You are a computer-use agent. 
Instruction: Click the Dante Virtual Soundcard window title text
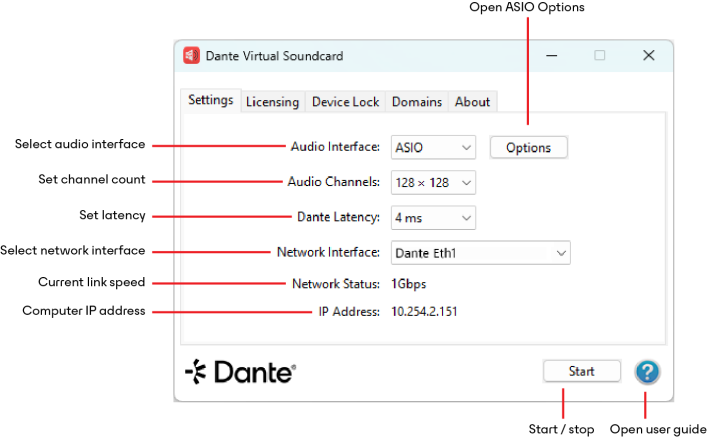[x=274, y=56]
